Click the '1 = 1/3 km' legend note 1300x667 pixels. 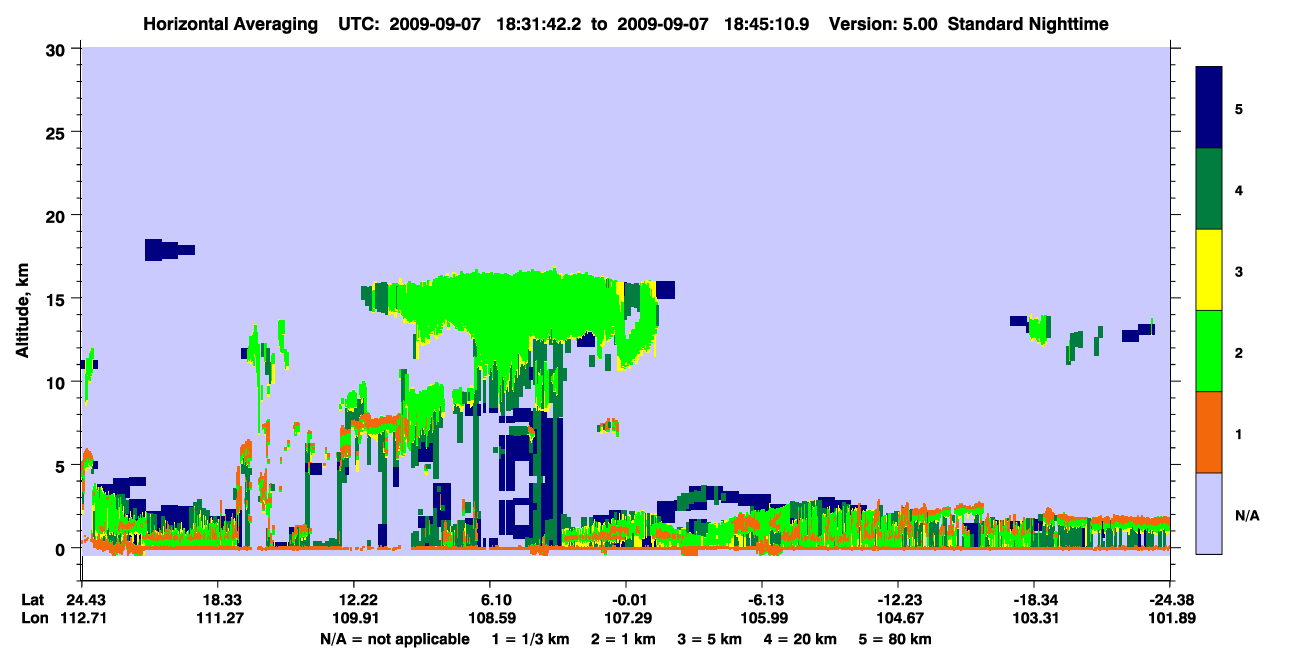529,639
